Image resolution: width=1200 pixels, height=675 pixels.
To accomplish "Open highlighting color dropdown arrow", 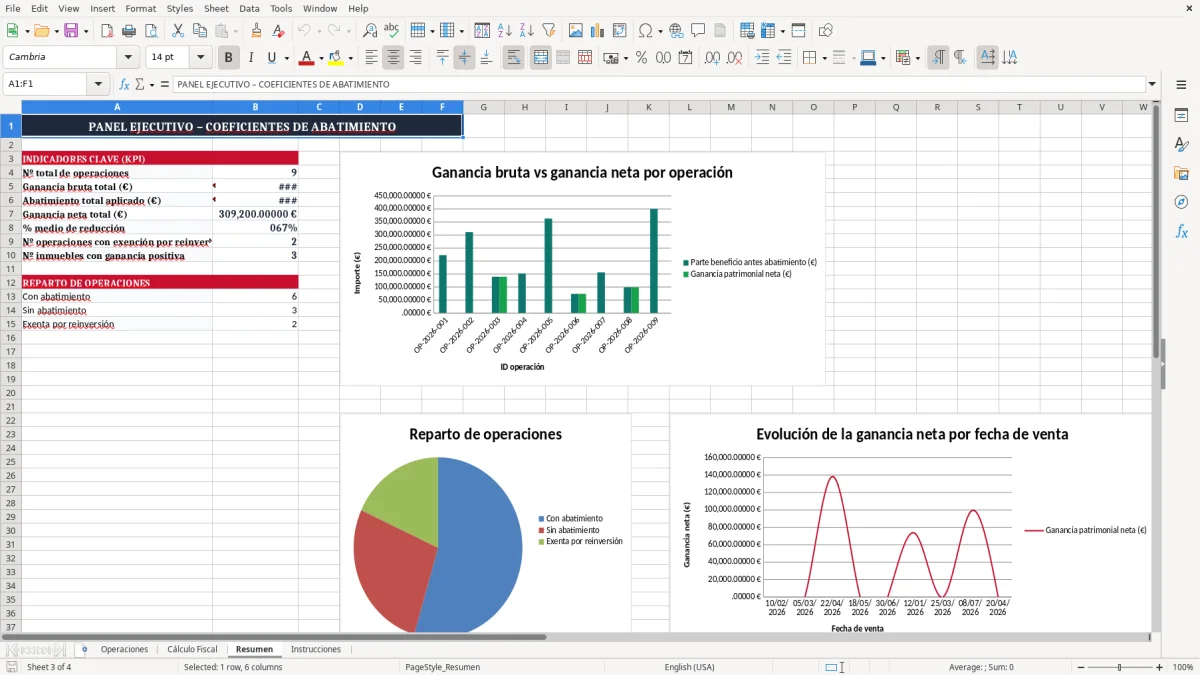I will click(349, 58).
